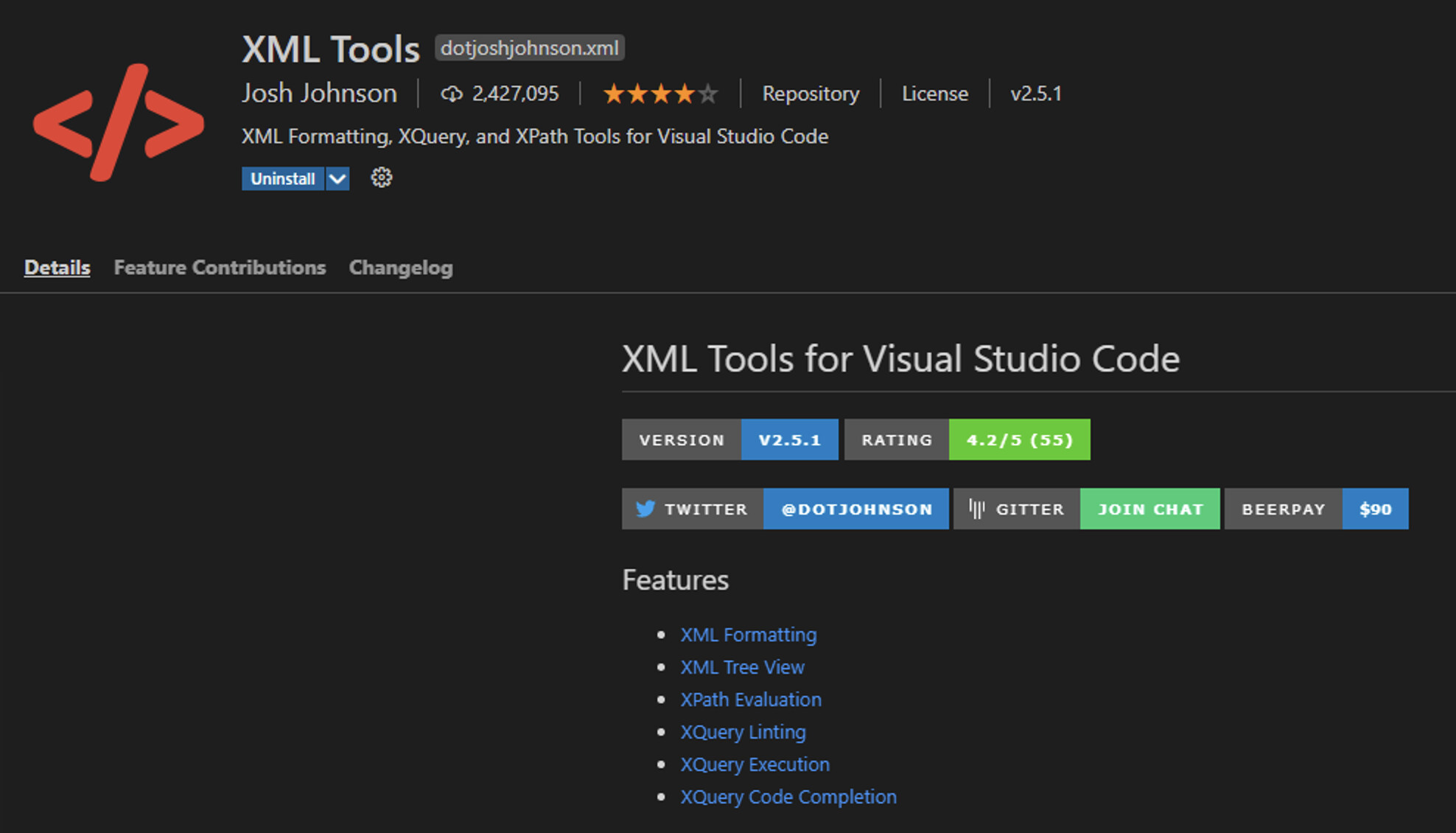The height and width of the screenshot is (833, 1456).
Task: Switch to the Details tab
Action: click(57, 268)
